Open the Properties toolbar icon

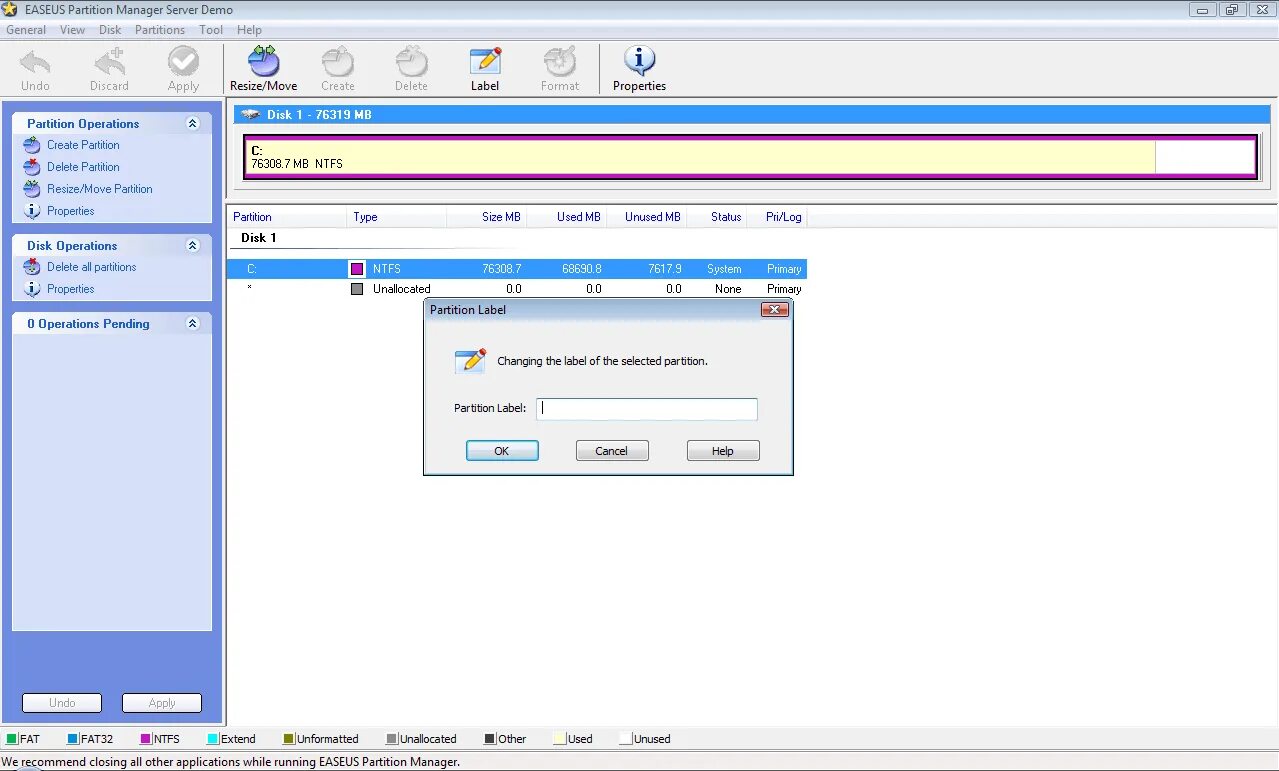click(x=639, y=62)
